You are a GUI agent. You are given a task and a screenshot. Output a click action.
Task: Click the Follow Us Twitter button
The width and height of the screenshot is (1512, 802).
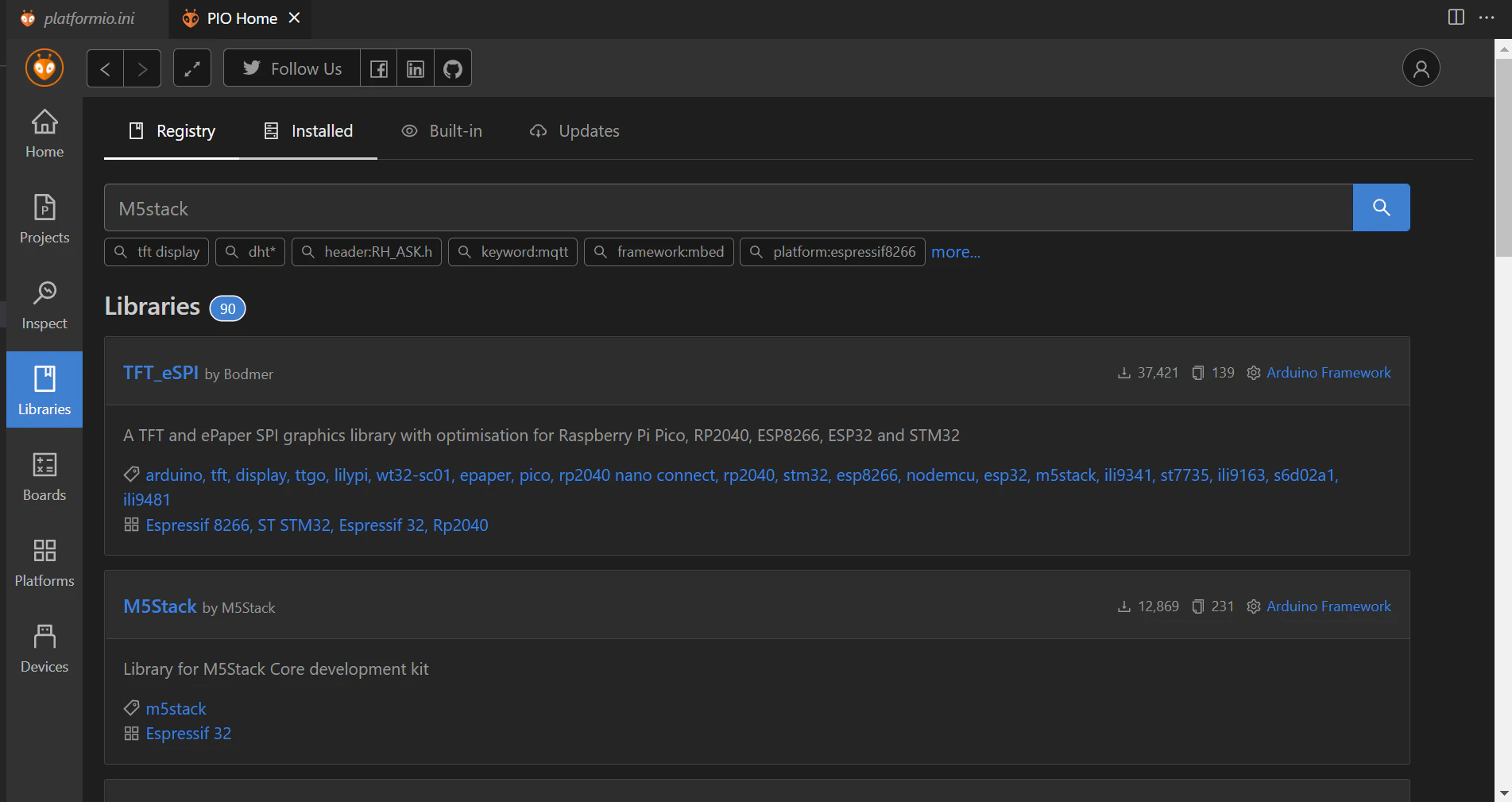click(x=292, y=68)
